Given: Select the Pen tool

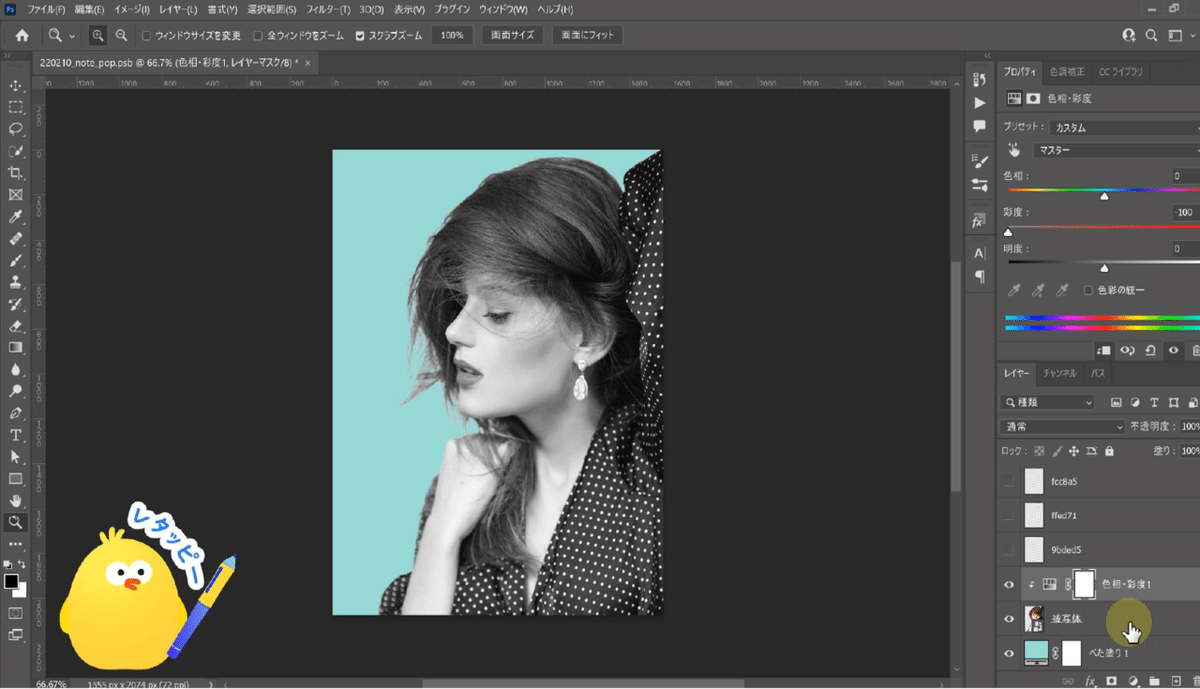Looking at the screenshot, I should tap(16, 413).
